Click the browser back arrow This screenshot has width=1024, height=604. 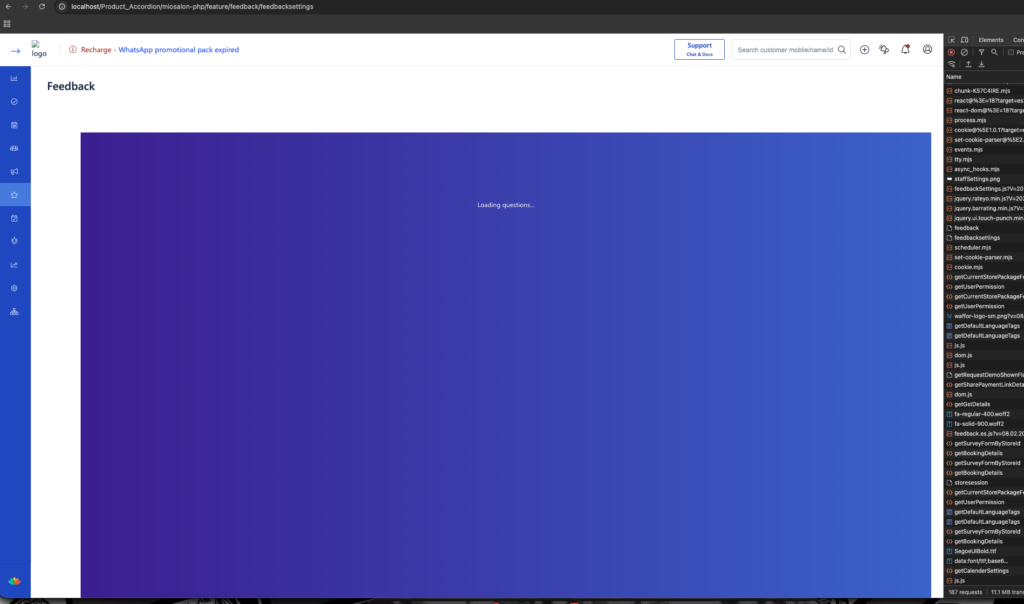(x=8, y=7)
